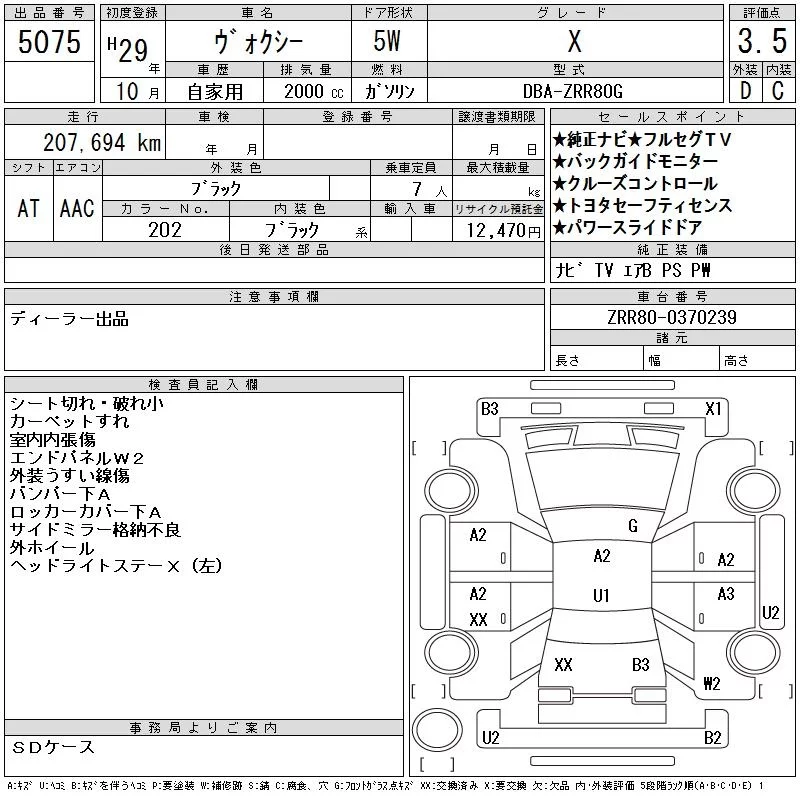Select the mileage 207,694 km value
Viewport: 800px width, 800px height.
click(x=102, y=142)
